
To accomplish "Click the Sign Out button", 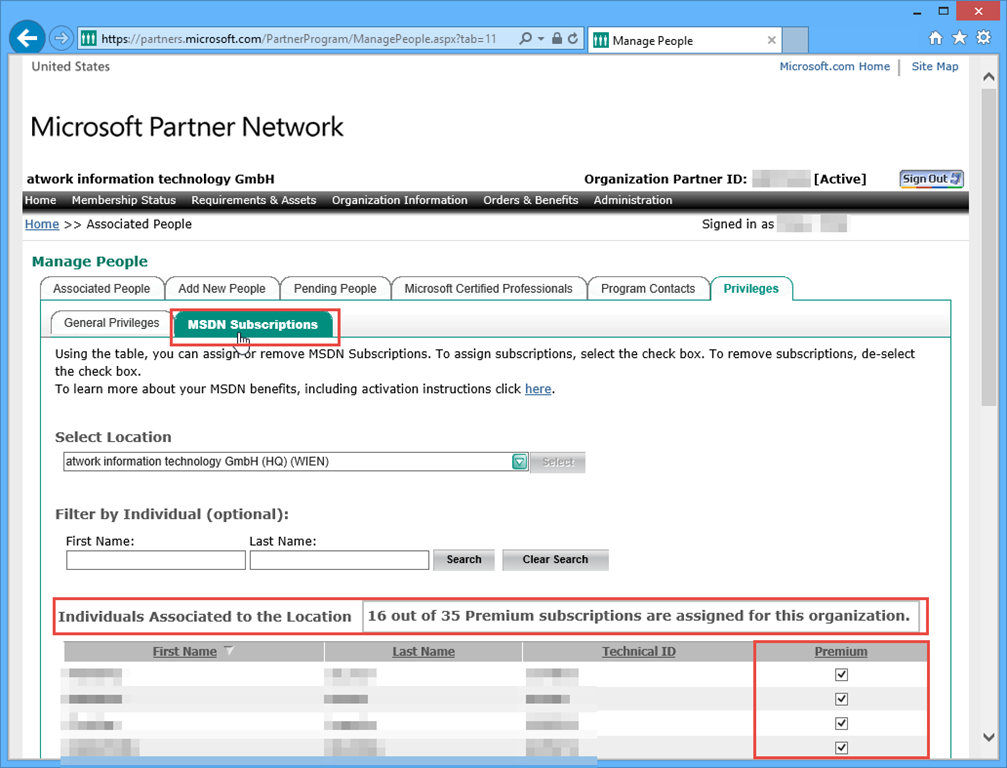I will (931, 179).
